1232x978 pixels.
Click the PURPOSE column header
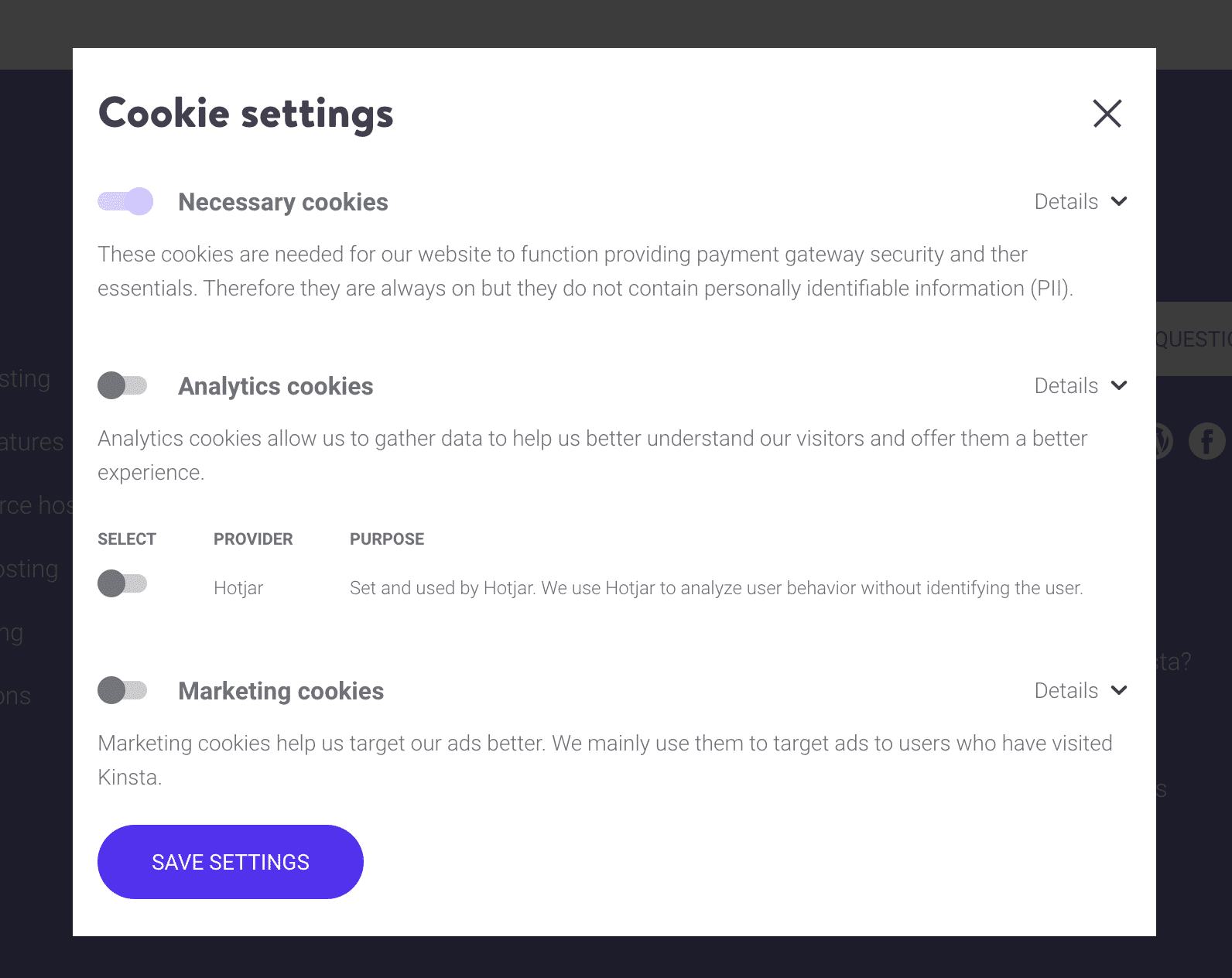[x=387, y=539]
